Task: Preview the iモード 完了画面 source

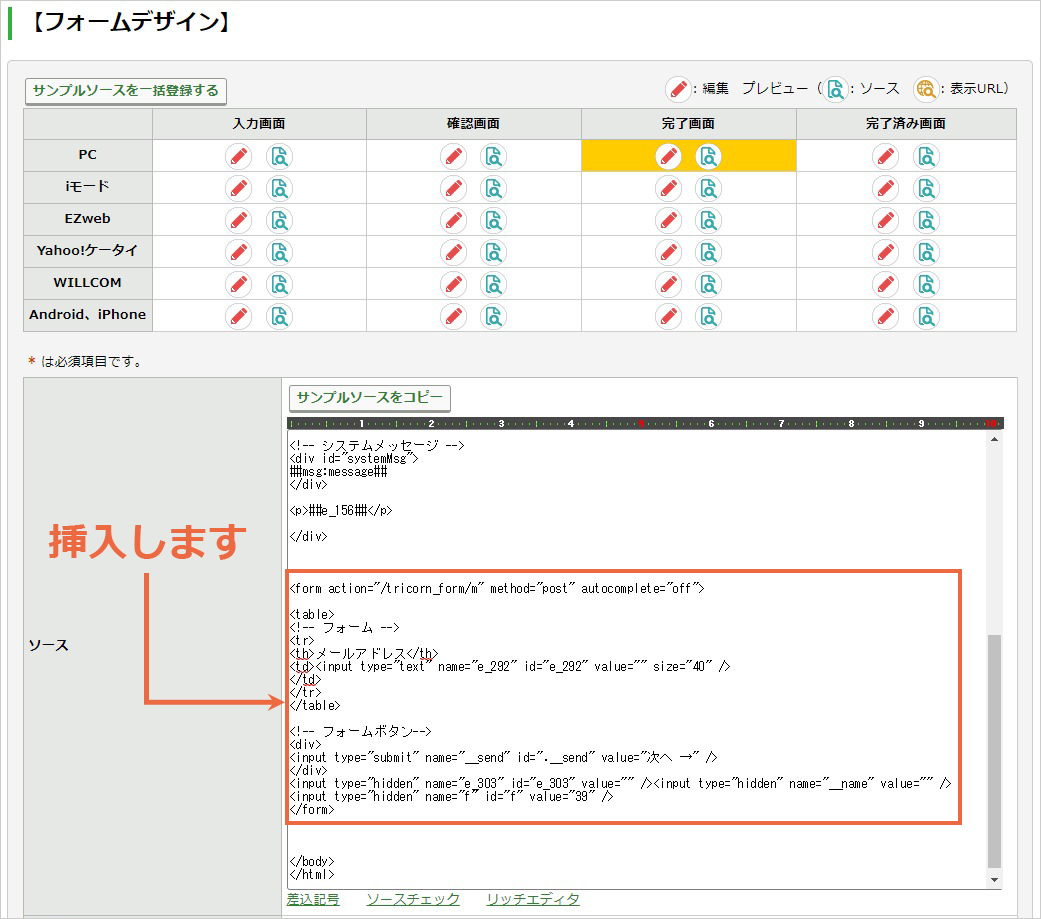Action: (x=708, y=189)
